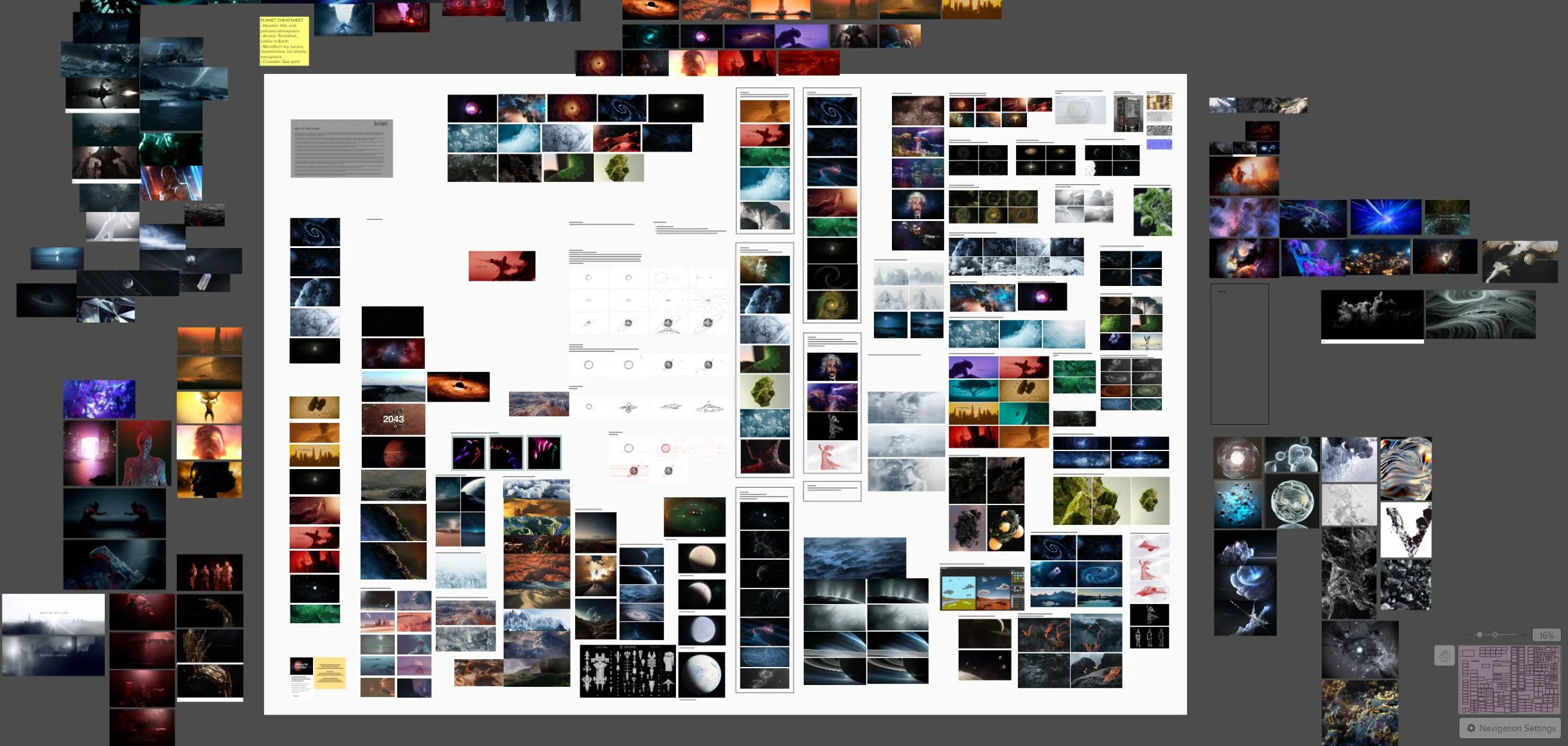1568x746 pixels.
Task: Click the zoom out minus icon
Action: (x=1466, y=635)
